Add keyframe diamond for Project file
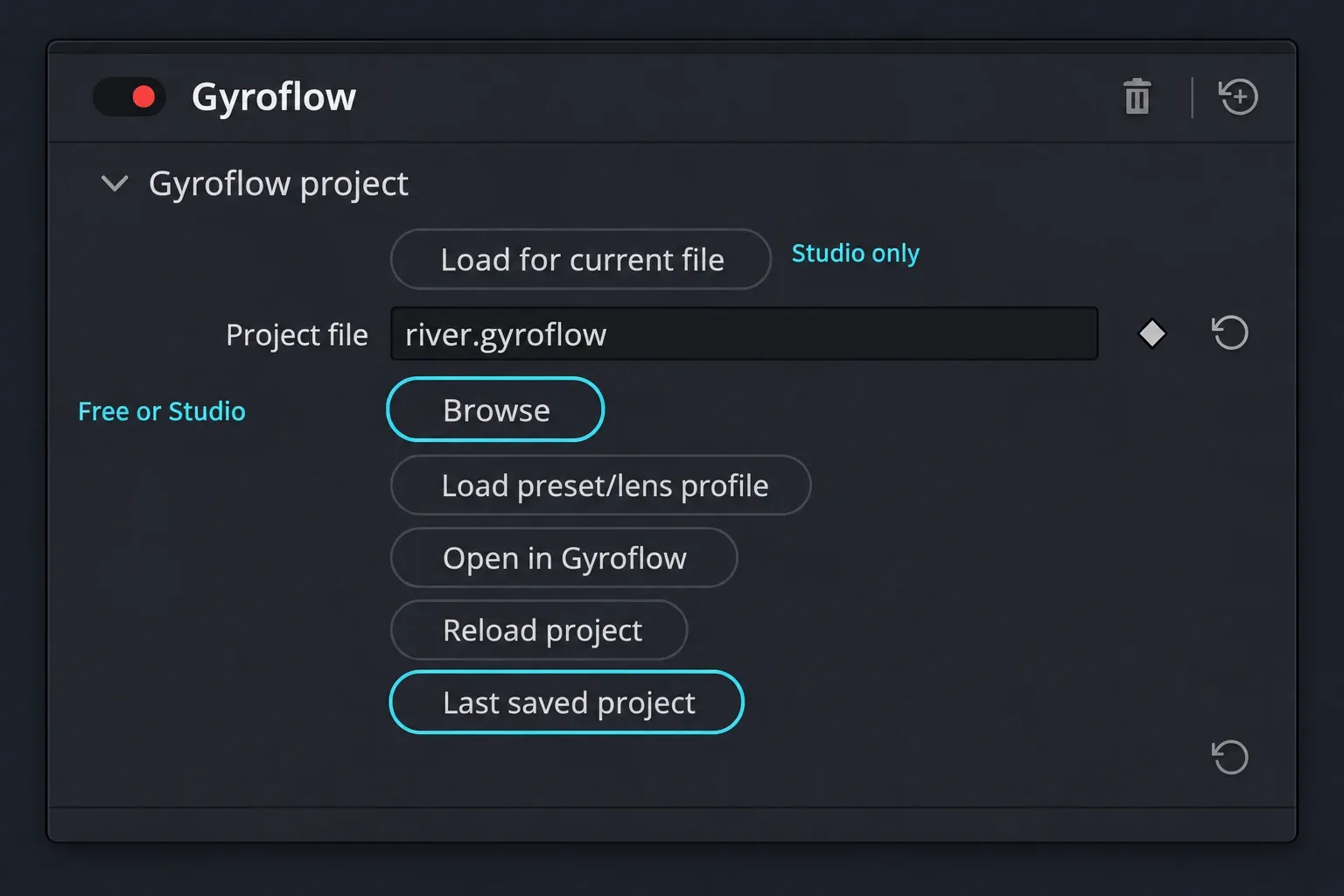The height and width of the screenshot is (896, 1344). 1151,333
